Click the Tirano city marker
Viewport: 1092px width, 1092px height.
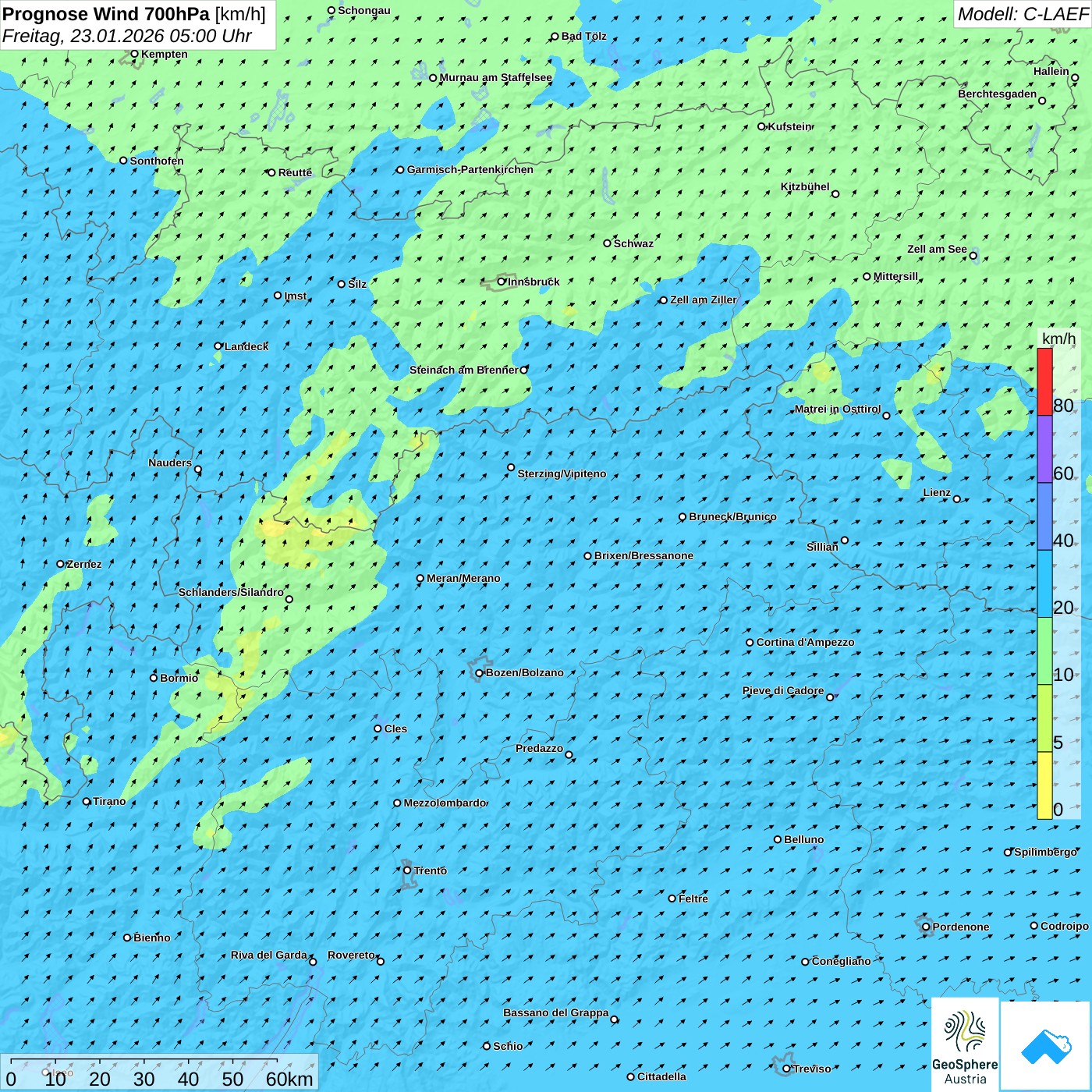(x=87, y=801)
